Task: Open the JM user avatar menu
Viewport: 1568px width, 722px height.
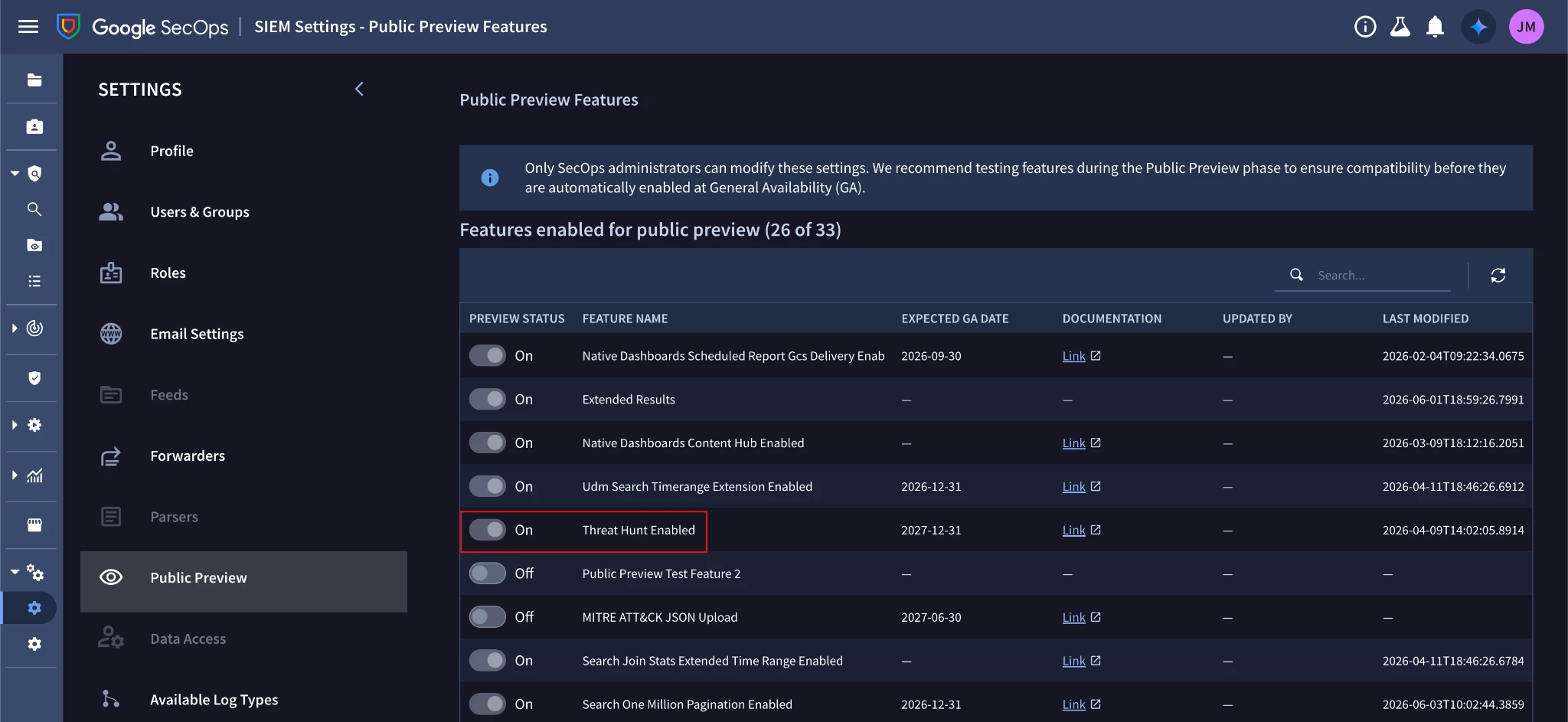Action: (x=1526, y=27)
